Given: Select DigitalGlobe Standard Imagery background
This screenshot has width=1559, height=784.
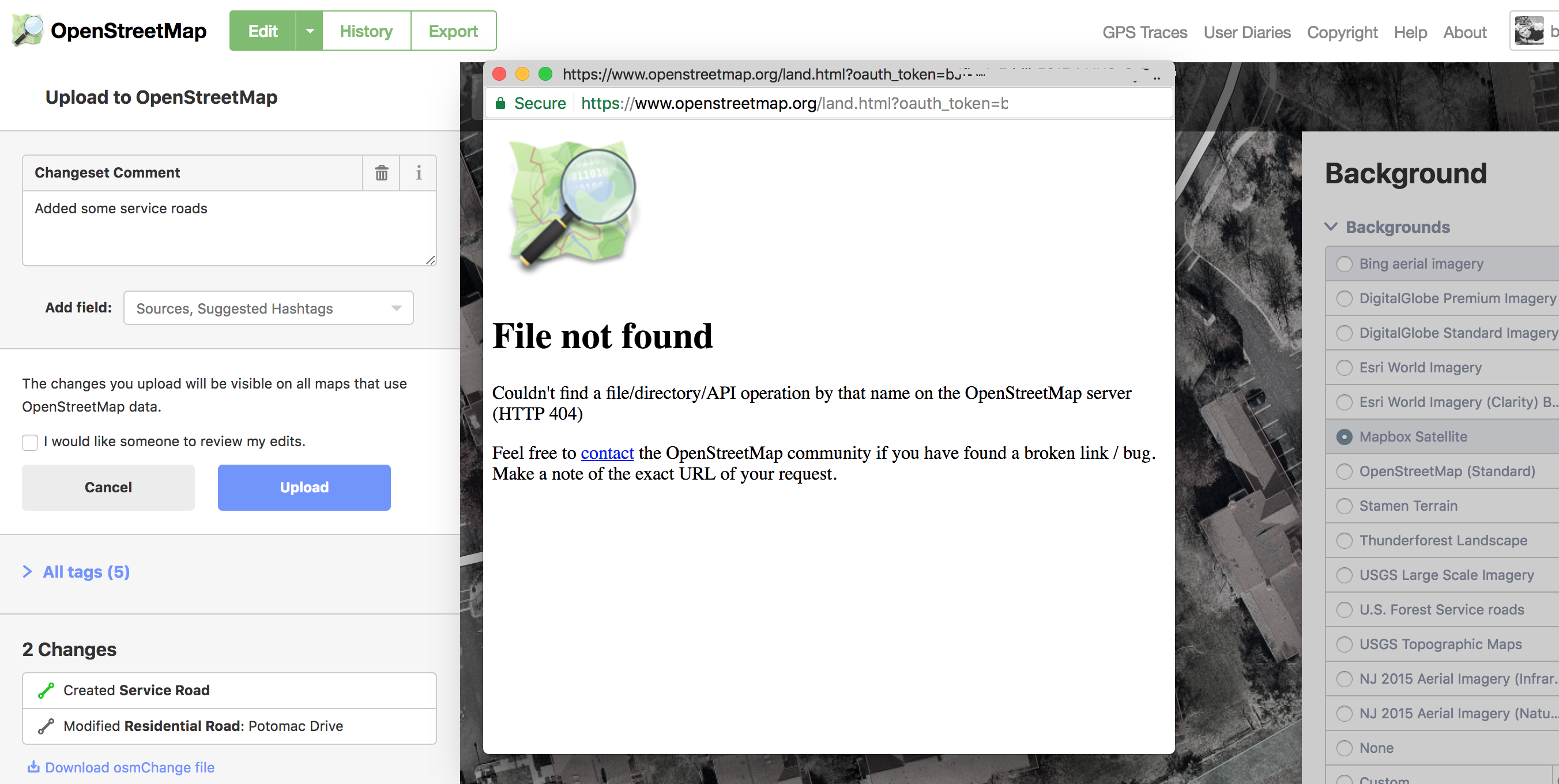Looking at the screenshot, I should pyautogui.click(x=1442, y=333).
